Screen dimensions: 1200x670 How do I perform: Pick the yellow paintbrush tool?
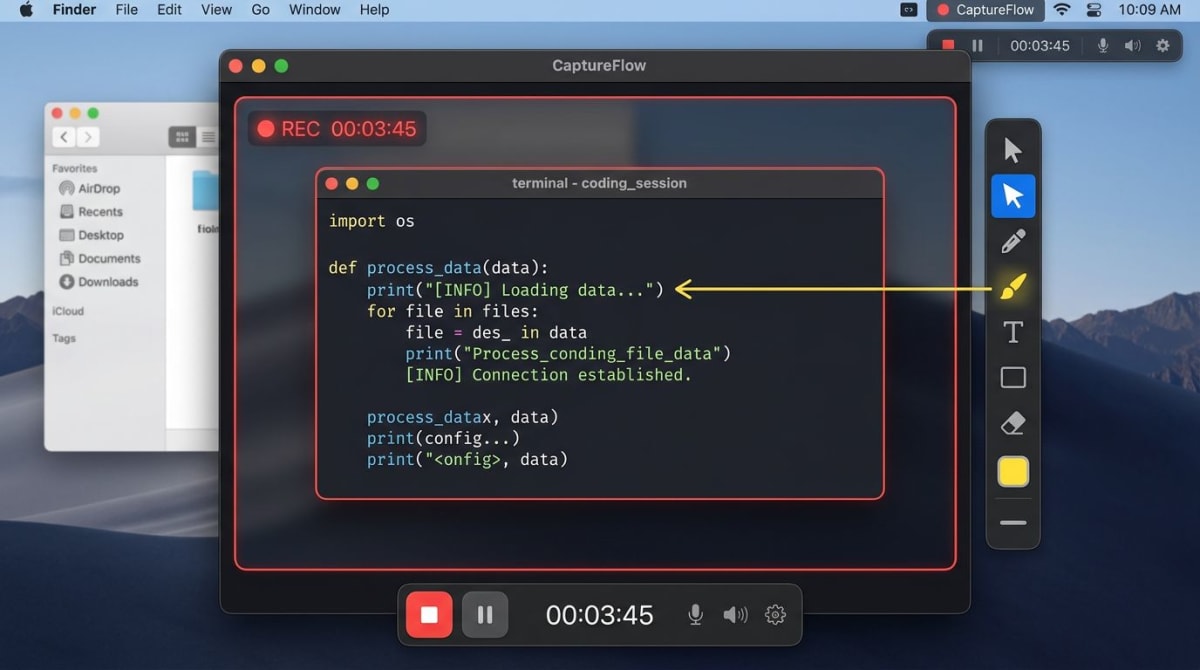[x=1013, y=288]
